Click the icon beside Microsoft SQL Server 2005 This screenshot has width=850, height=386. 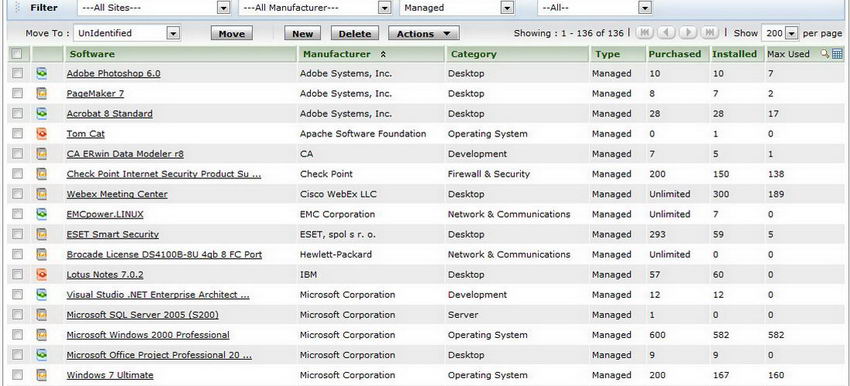click(41, 314)
